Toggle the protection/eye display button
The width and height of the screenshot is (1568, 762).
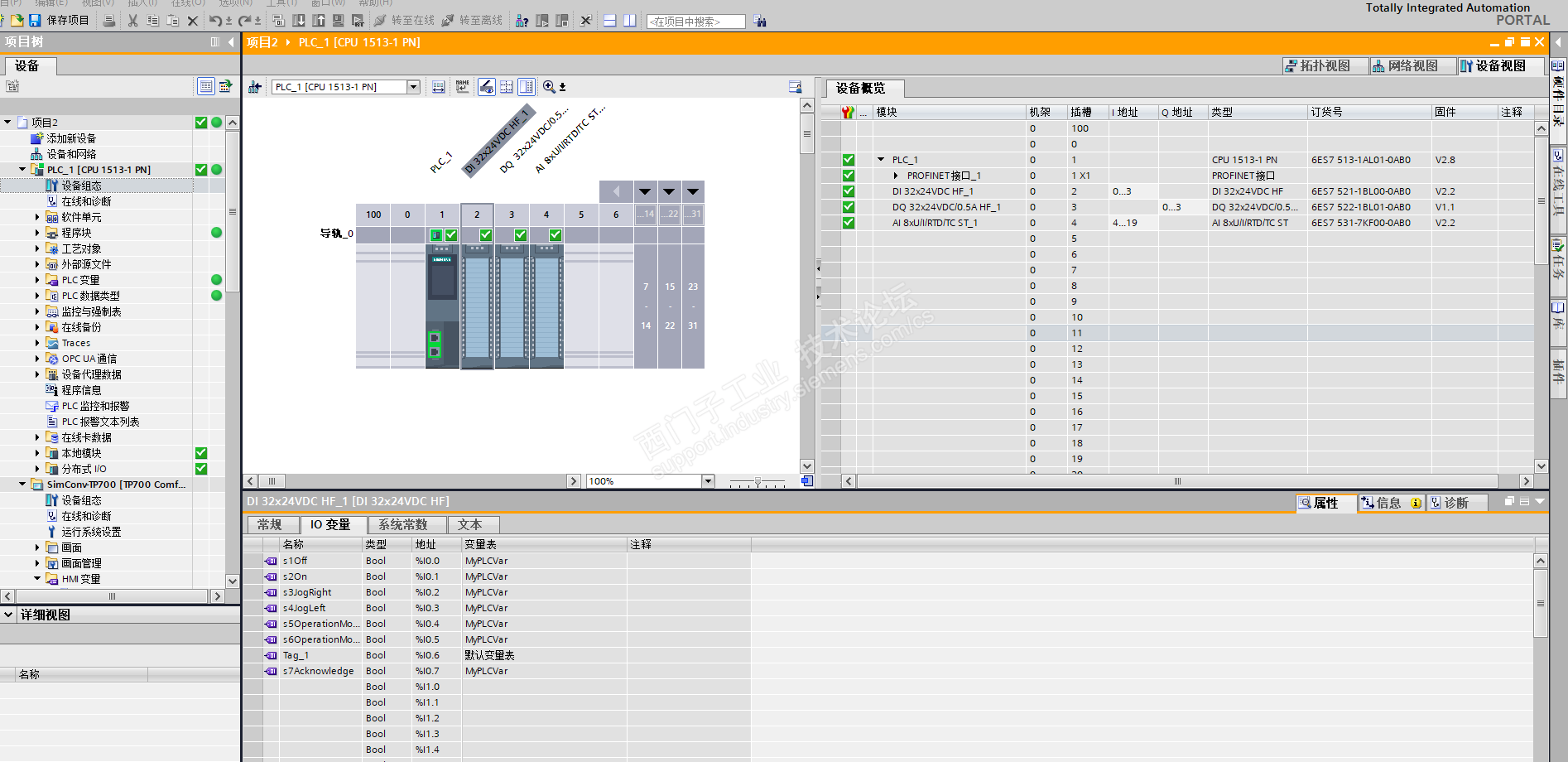click(486, 87)
